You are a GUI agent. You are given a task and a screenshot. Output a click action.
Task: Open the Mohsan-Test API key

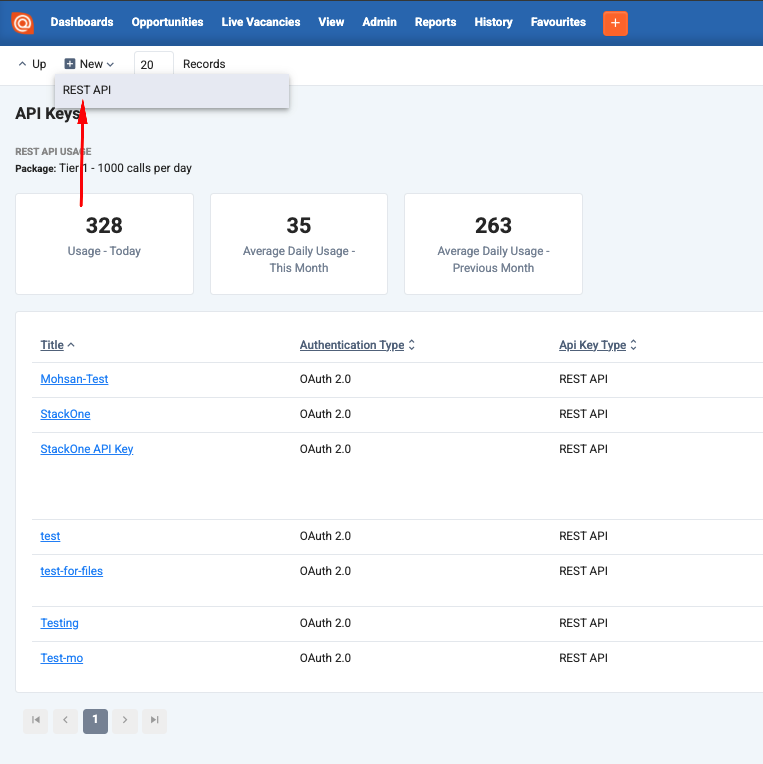(x=74, y=379)
